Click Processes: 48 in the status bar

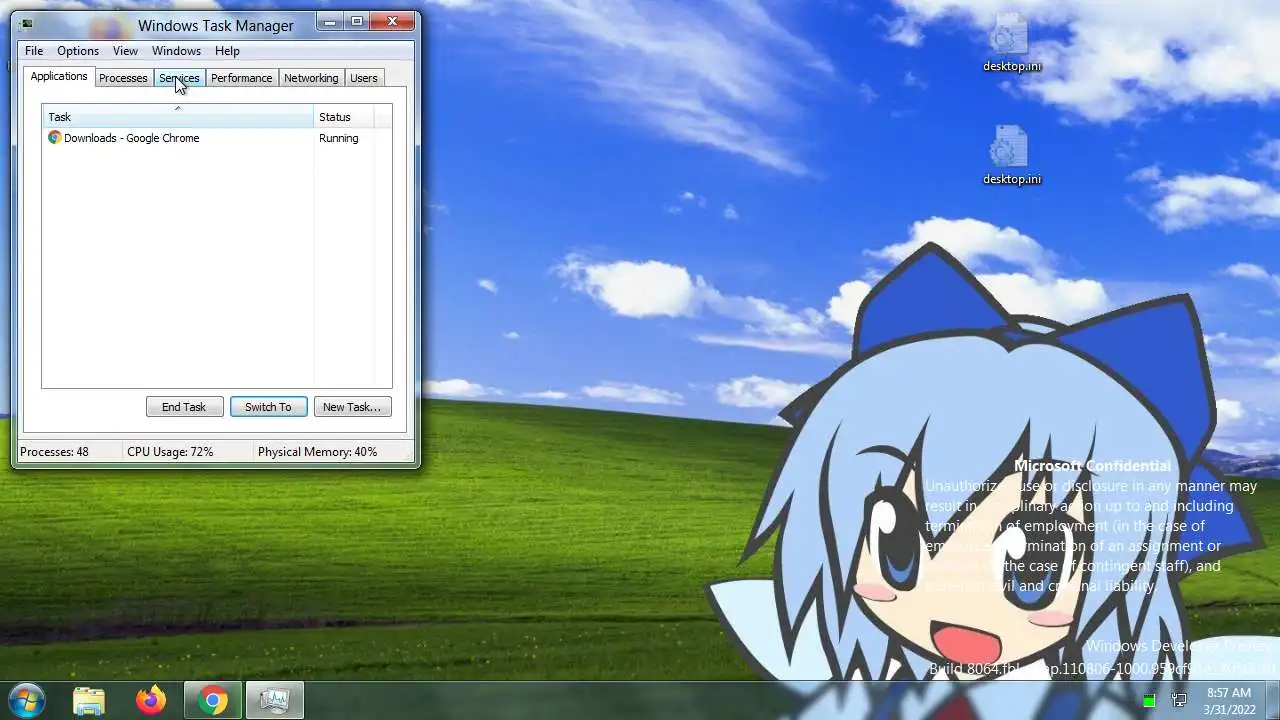tap(54, 452)
